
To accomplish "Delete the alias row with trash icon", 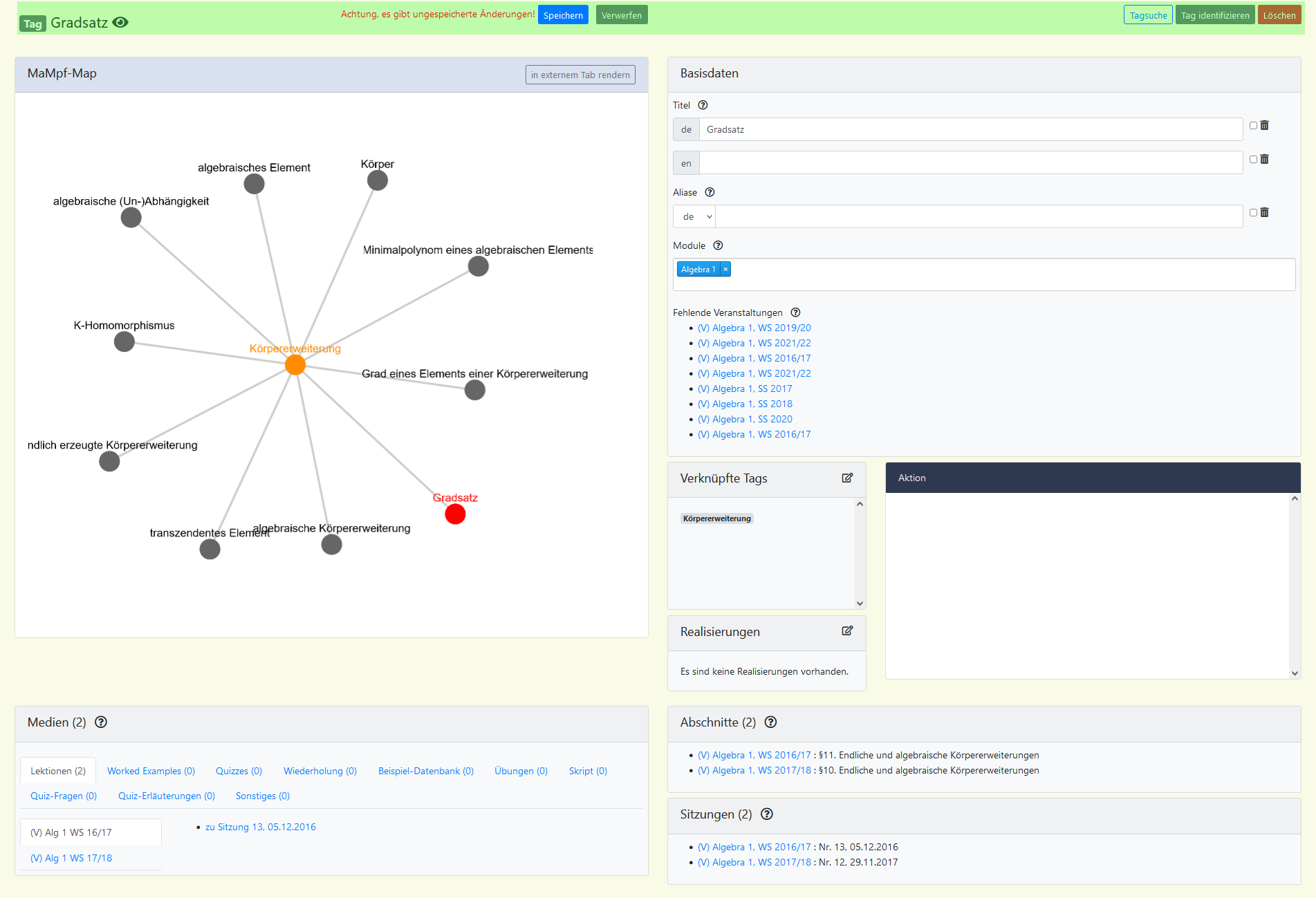I will coord(1264,212).
